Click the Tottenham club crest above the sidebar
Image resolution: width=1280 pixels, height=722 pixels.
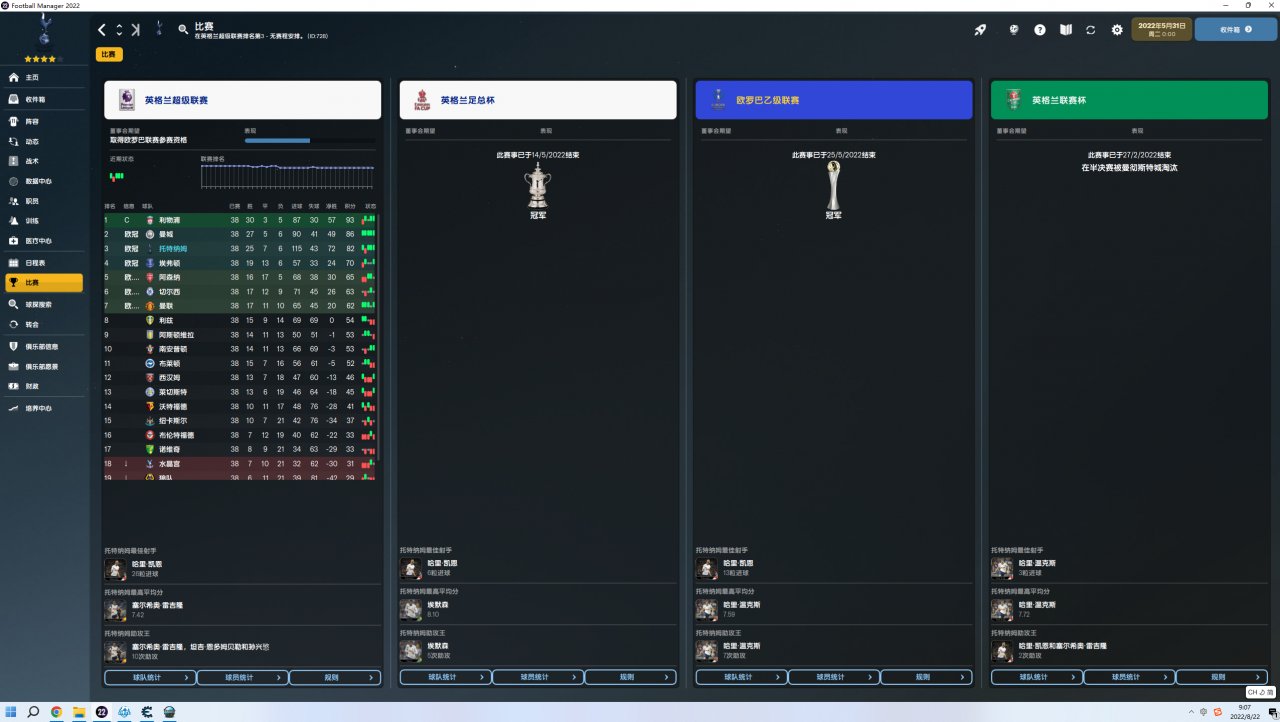pyautogui.click(x=45, y=32)
